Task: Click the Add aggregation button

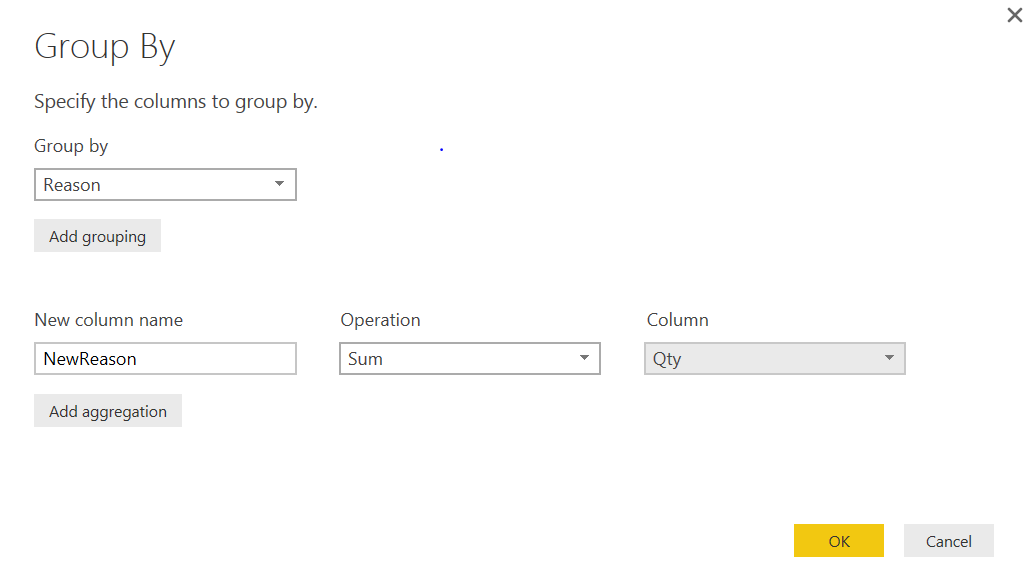Action: point(108,411)
